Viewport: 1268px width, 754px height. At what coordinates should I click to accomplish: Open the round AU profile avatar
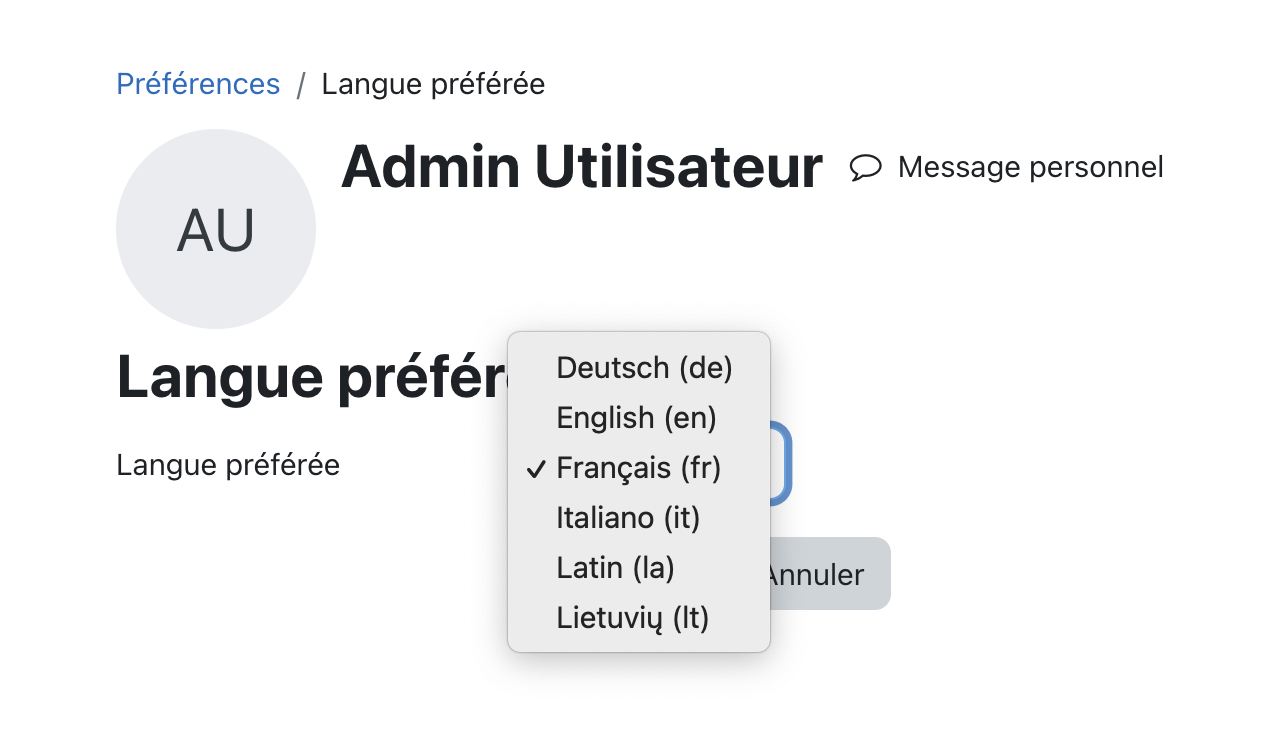click(216, 229)
